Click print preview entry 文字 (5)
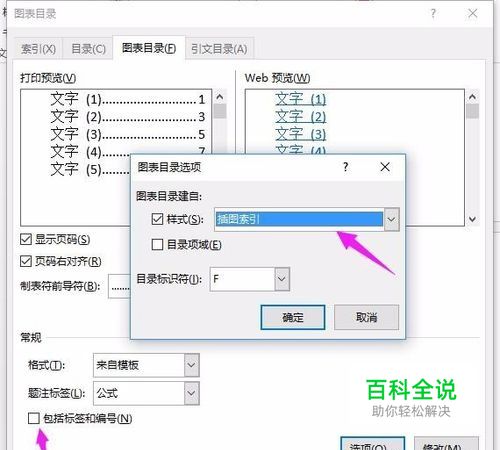This screenshot has height=450, width=500. tap(90, 169)
